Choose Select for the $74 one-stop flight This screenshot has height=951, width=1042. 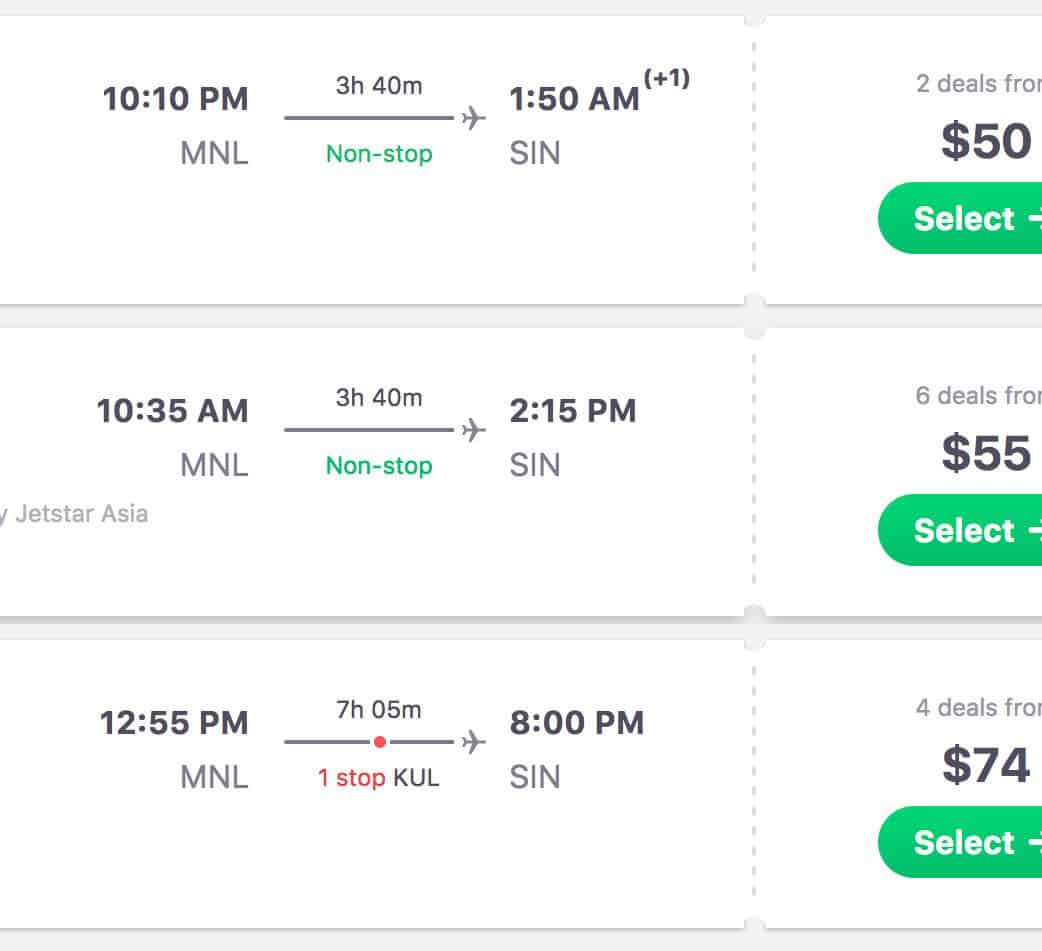pos(962,842)
